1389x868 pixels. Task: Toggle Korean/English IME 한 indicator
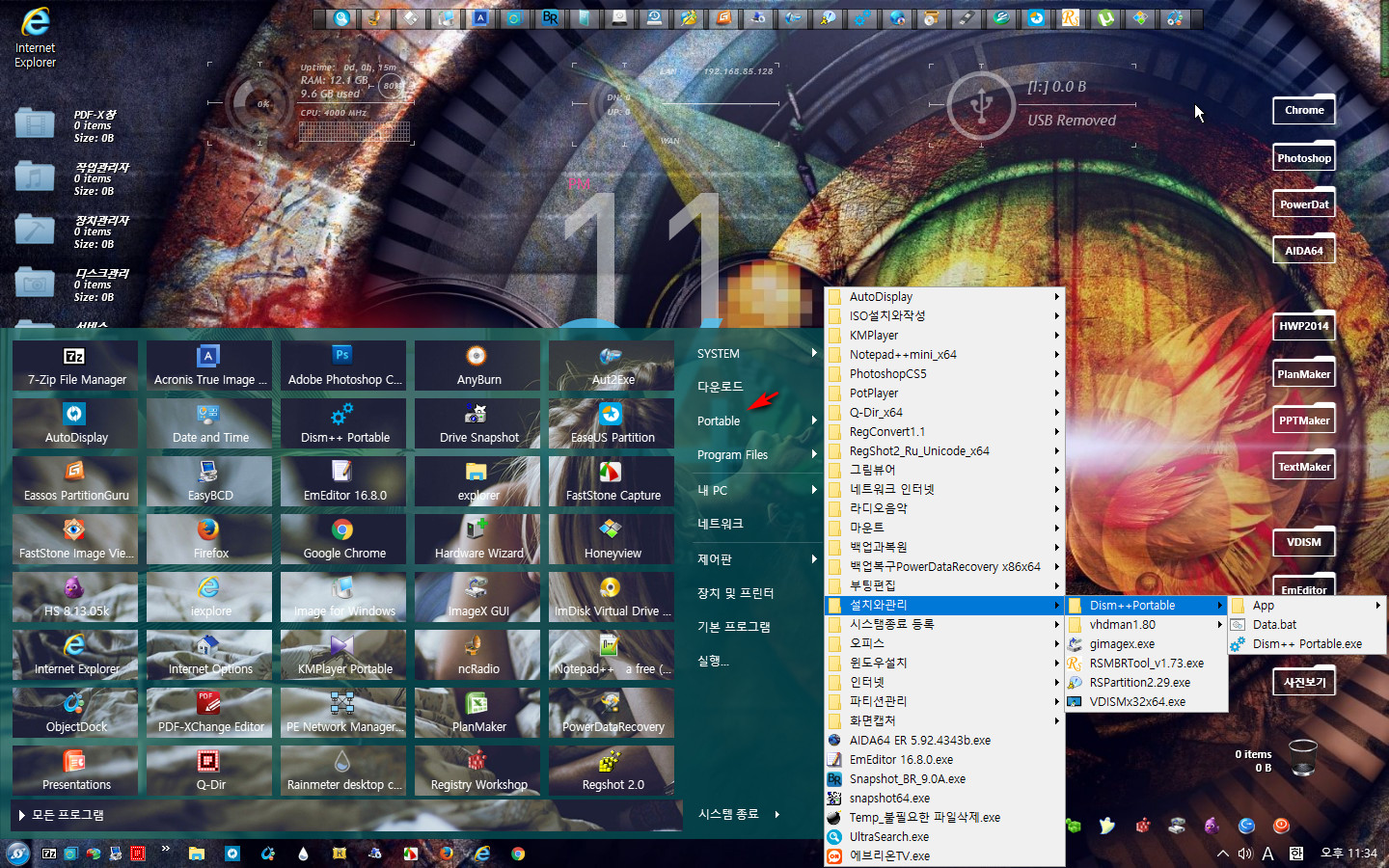pyautogui.click(x=1296, y=854)
